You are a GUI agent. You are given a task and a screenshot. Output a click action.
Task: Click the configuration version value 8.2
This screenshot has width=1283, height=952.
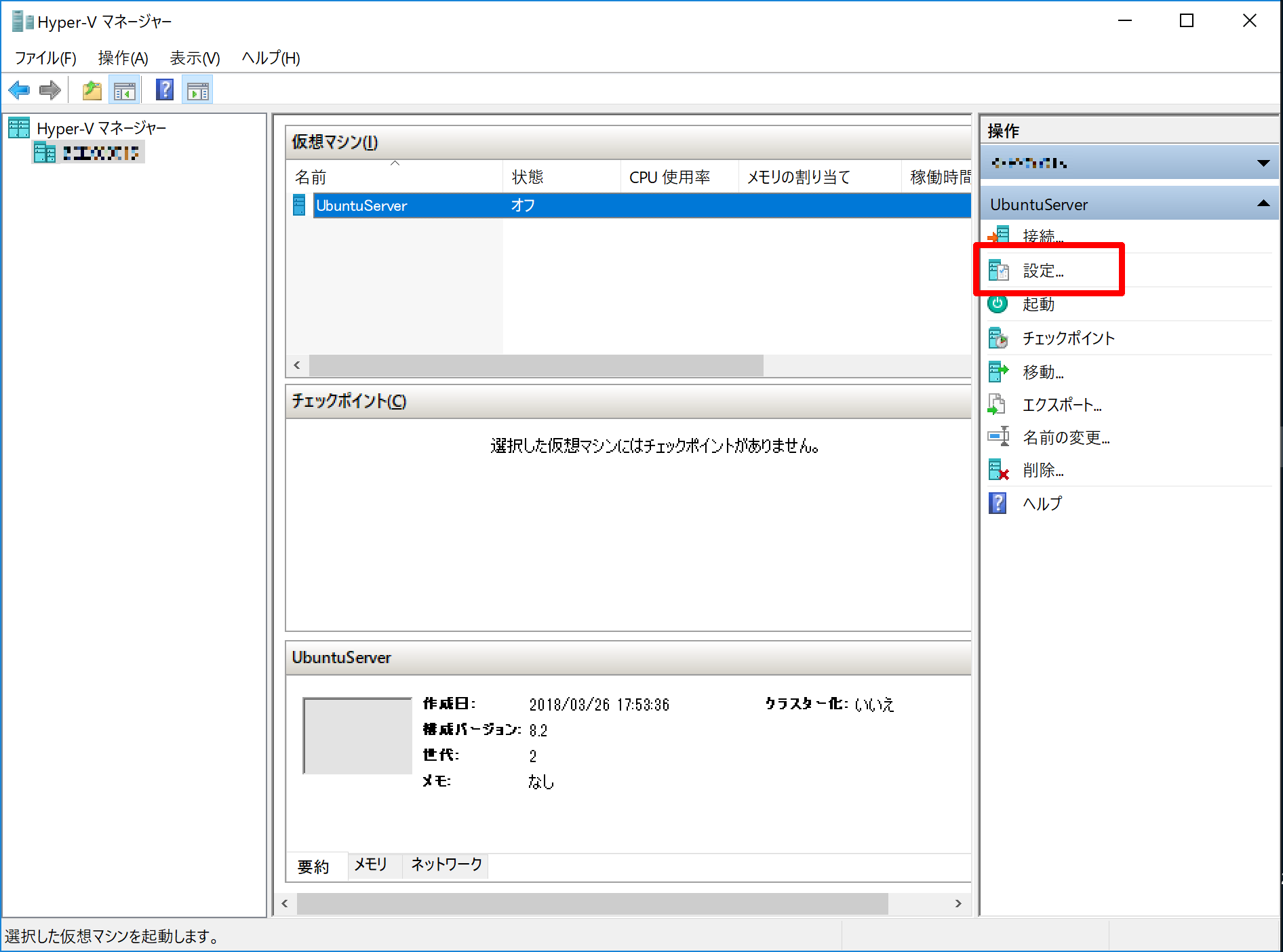click(x=538, y=730)
